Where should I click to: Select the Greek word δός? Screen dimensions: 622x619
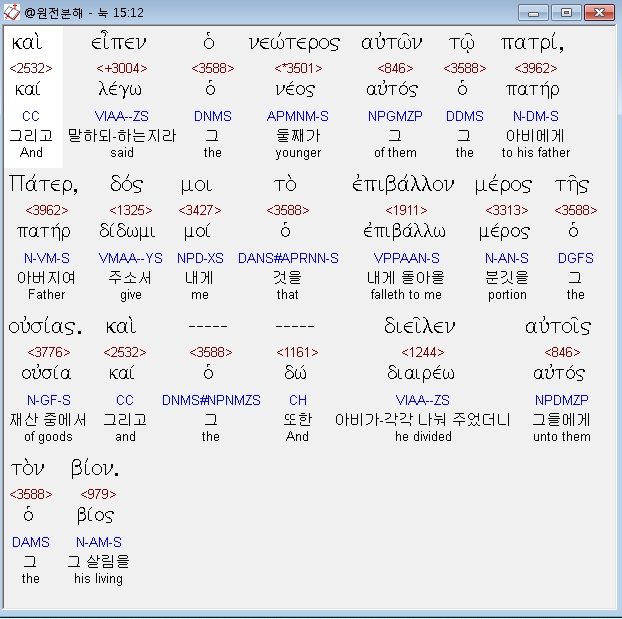click(x=126, y=185)
